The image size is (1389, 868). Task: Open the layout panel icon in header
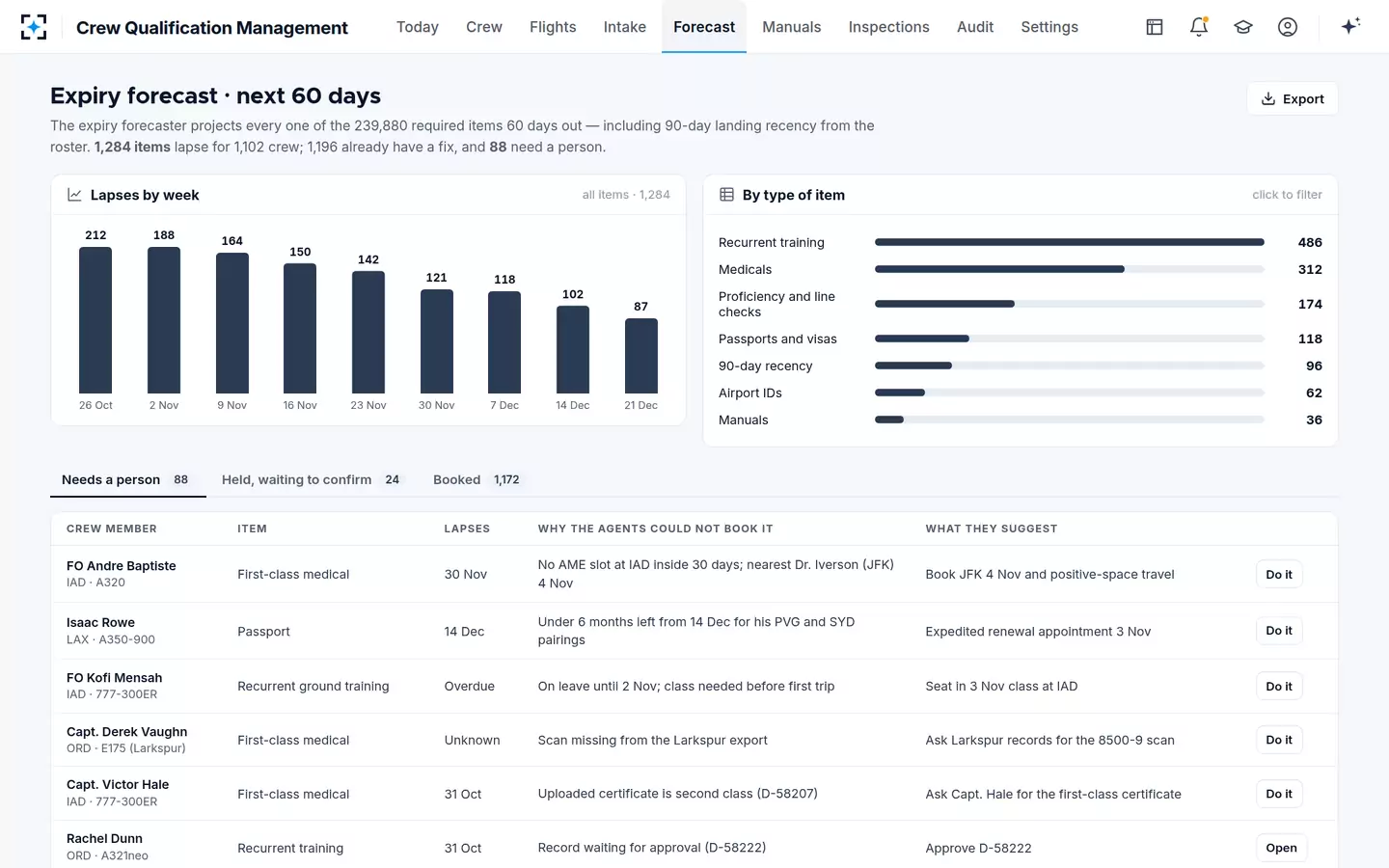tap(1155, 27)
